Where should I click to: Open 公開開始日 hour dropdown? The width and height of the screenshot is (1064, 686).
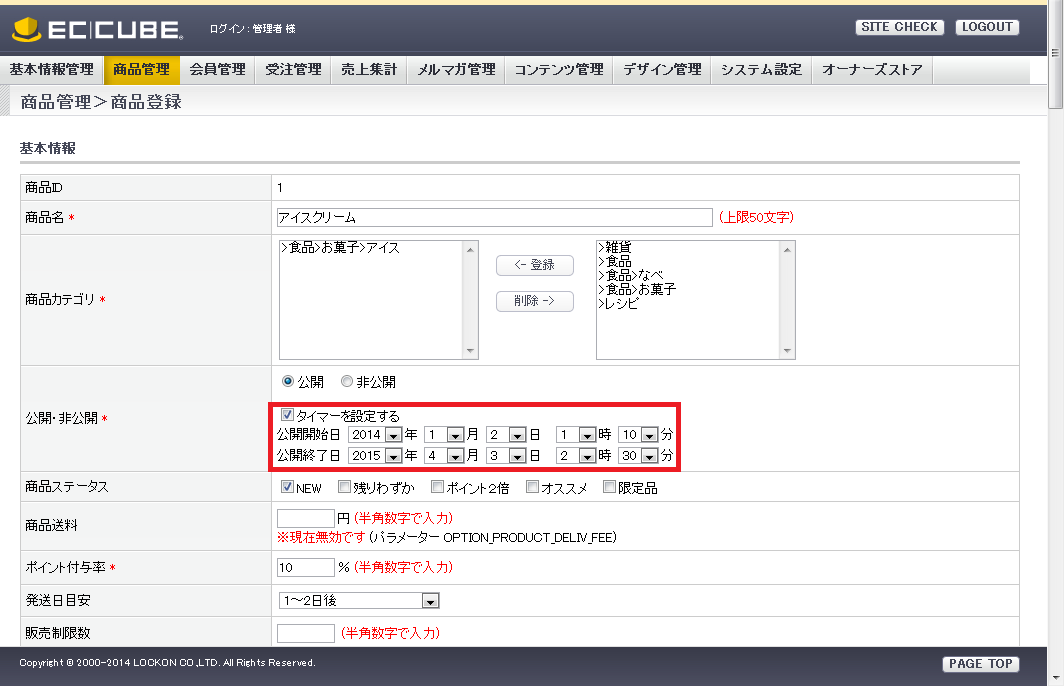pyautogui.click(x=576, y=435)
